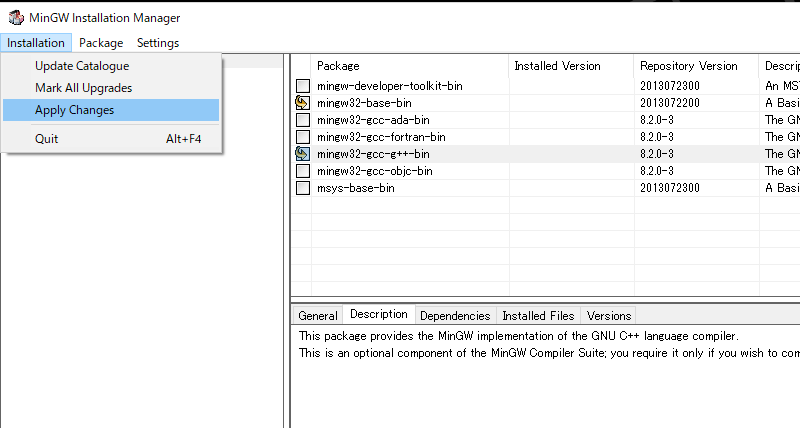Select the mingw32-gcc-fortran-bin package name
800x428 pixels.
tap(381, 137)
